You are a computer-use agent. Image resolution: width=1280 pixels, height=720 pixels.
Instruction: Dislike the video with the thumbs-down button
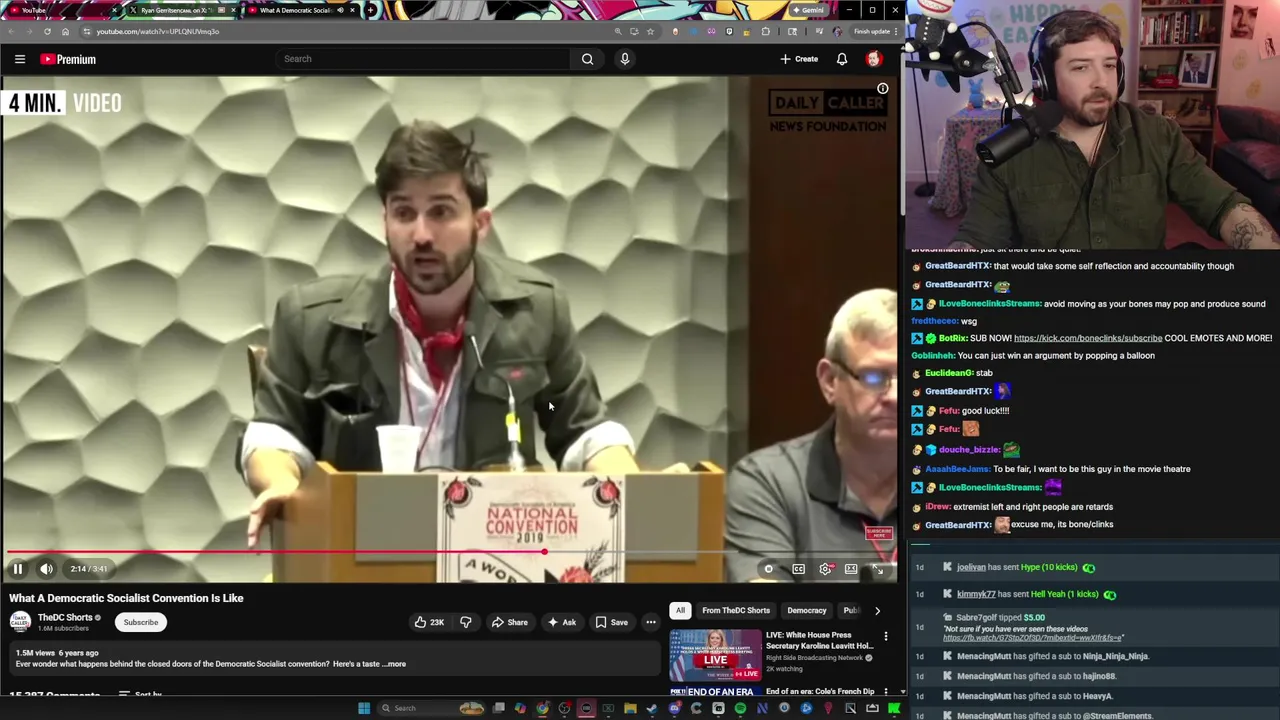tap(465, 622)
